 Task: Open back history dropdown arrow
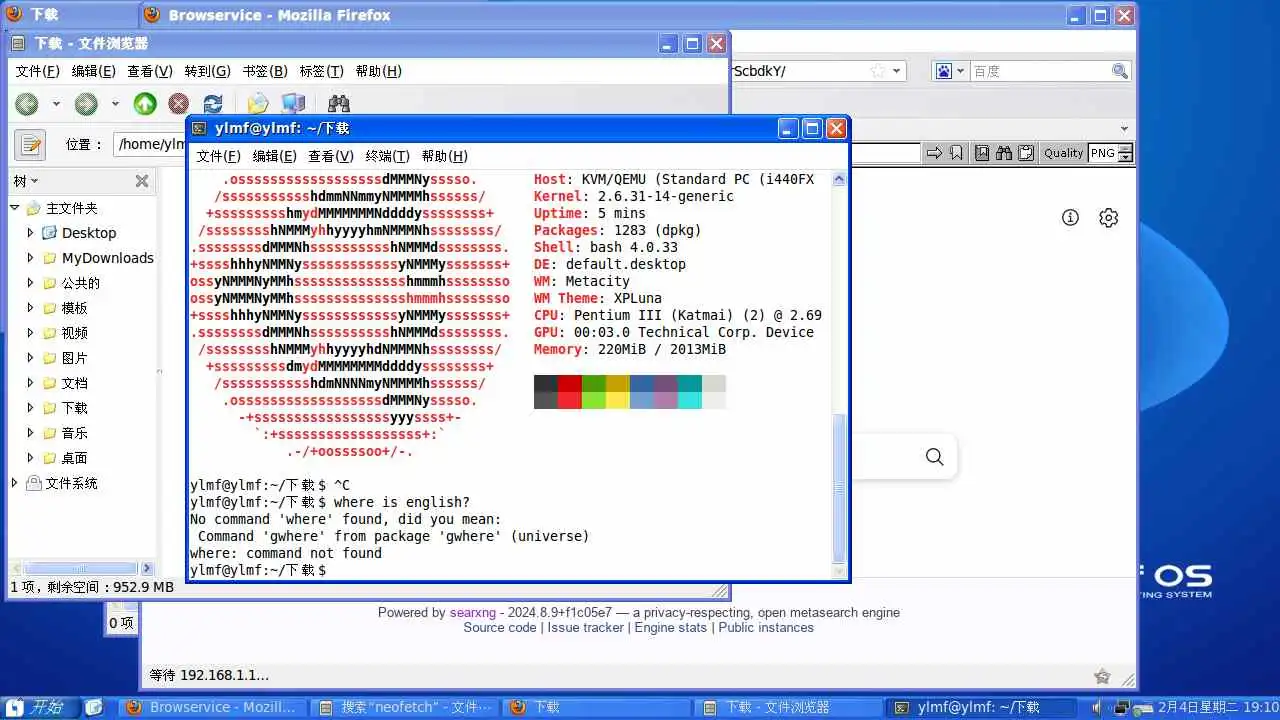pos(56,104)
